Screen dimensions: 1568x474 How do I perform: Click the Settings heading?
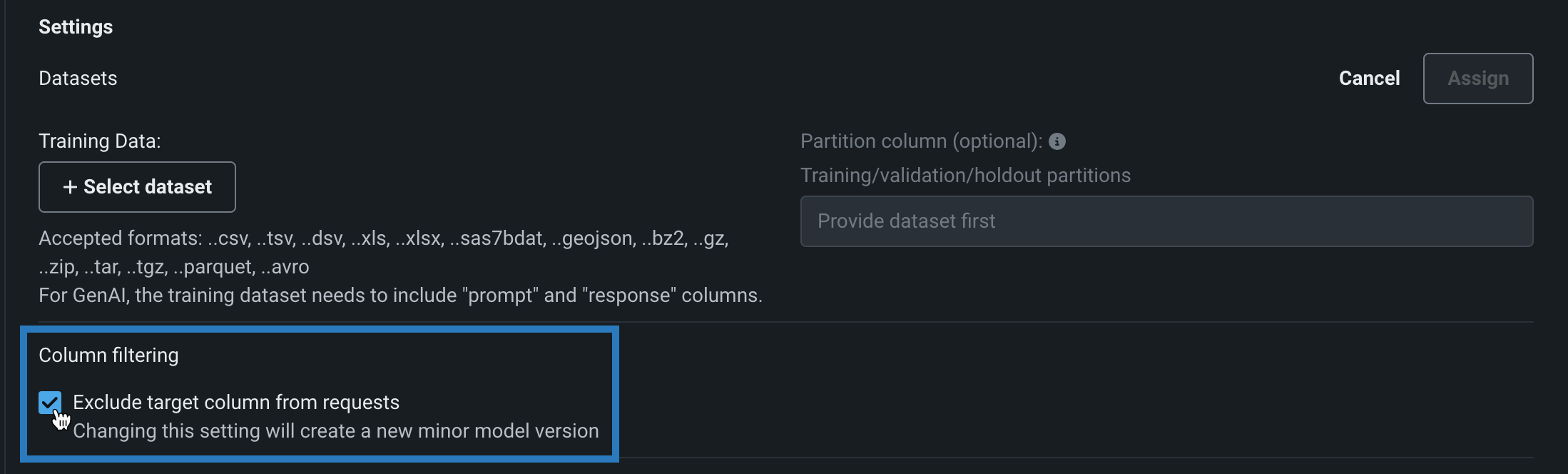click(76, 27)
